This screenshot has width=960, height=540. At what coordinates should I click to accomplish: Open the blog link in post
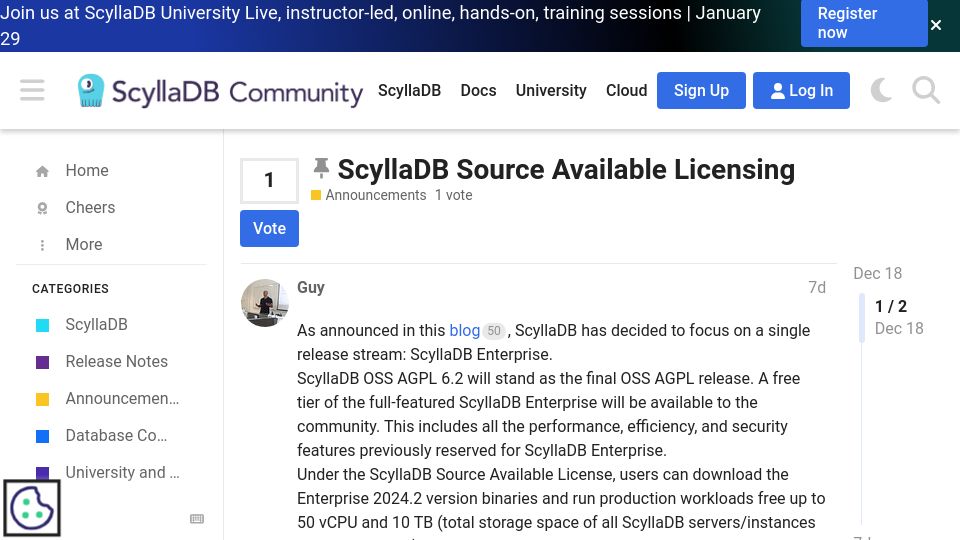pyautogui.click(x=464, y=330)
